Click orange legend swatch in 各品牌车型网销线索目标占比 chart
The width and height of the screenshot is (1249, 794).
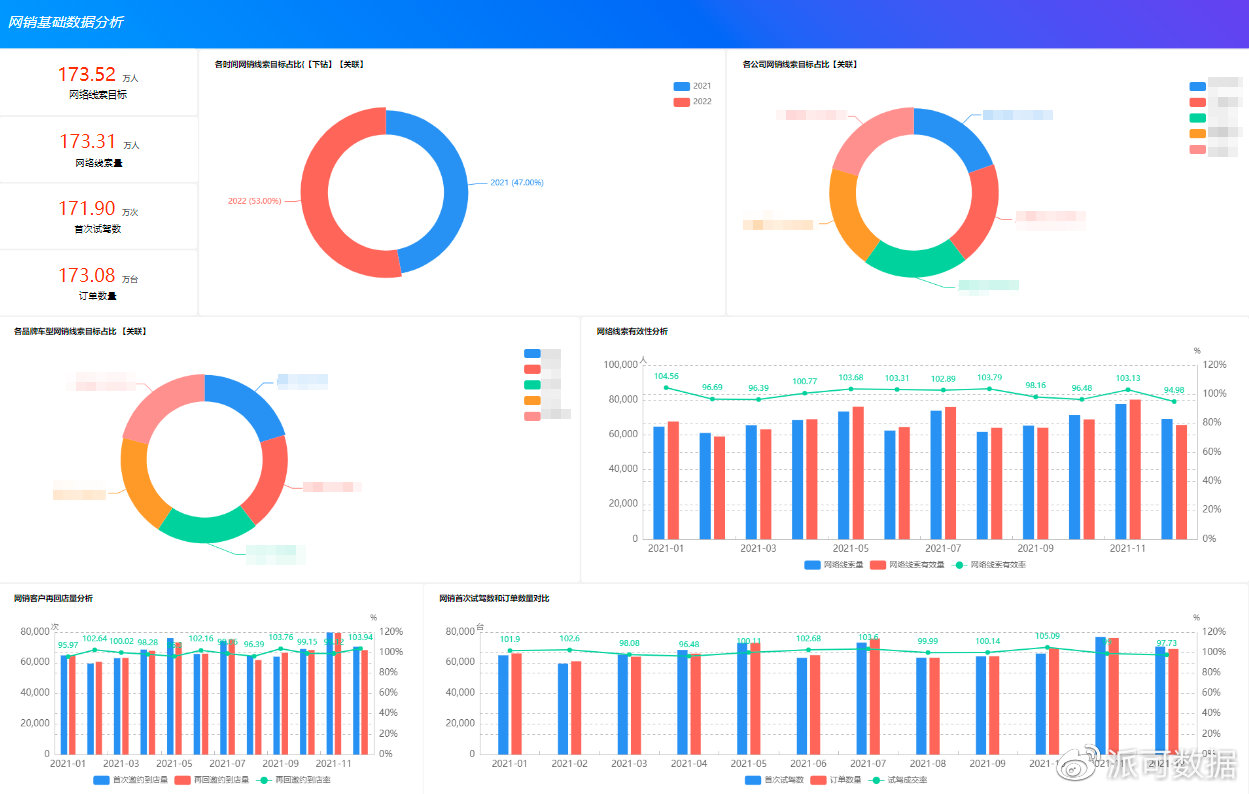point(532,400)
